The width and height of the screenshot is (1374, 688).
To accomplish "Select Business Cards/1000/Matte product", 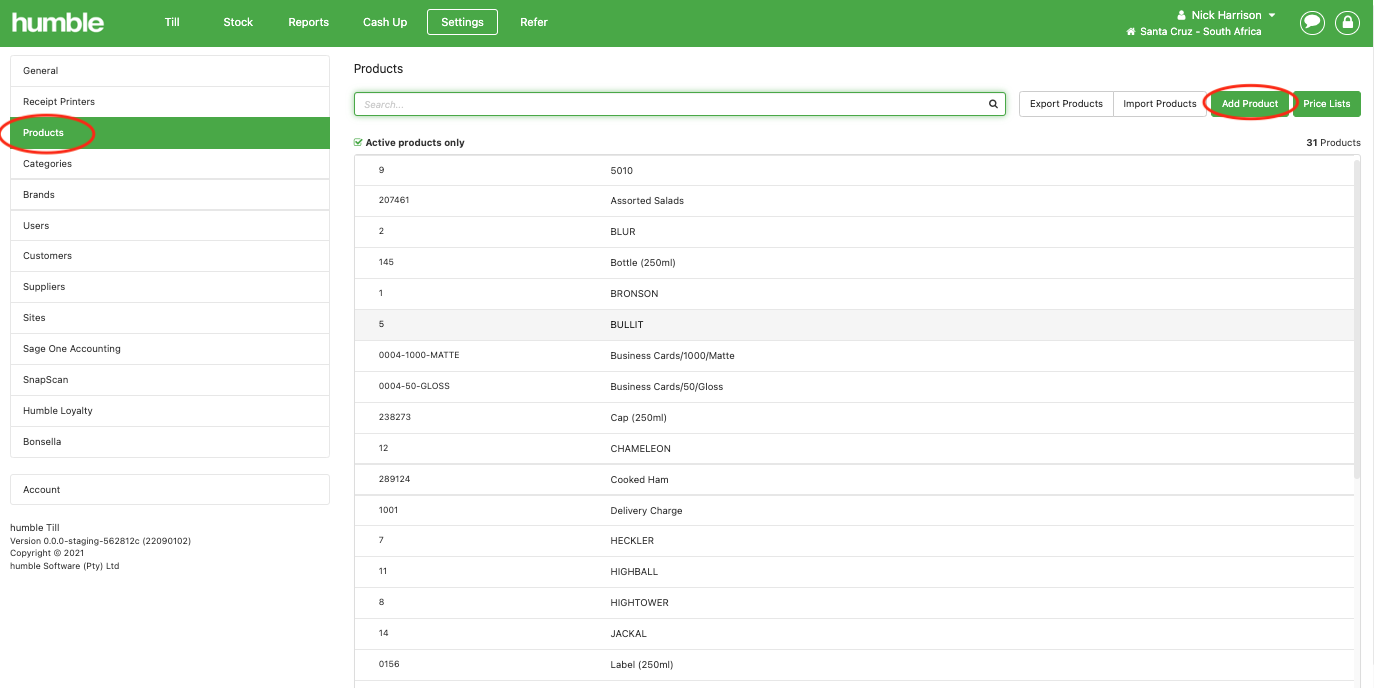I will [x=854, y=356].
